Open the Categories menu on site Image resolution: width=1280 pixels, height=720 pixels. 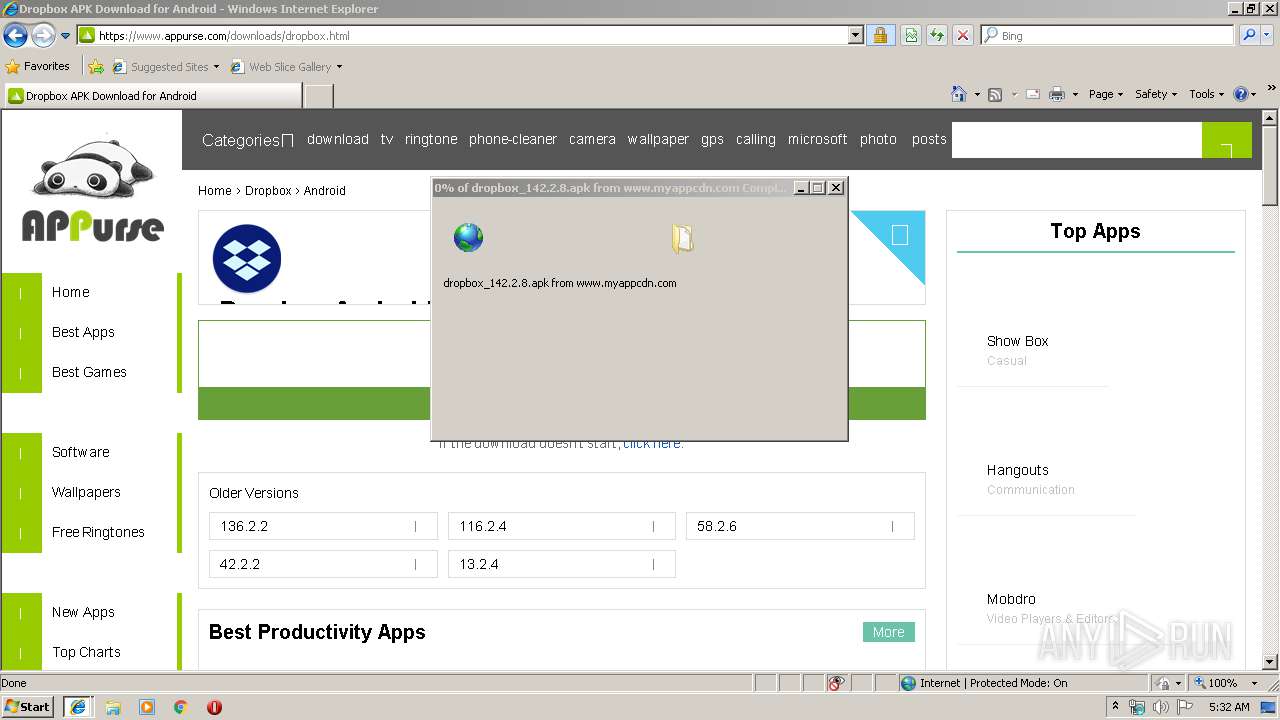coord(247,140)
